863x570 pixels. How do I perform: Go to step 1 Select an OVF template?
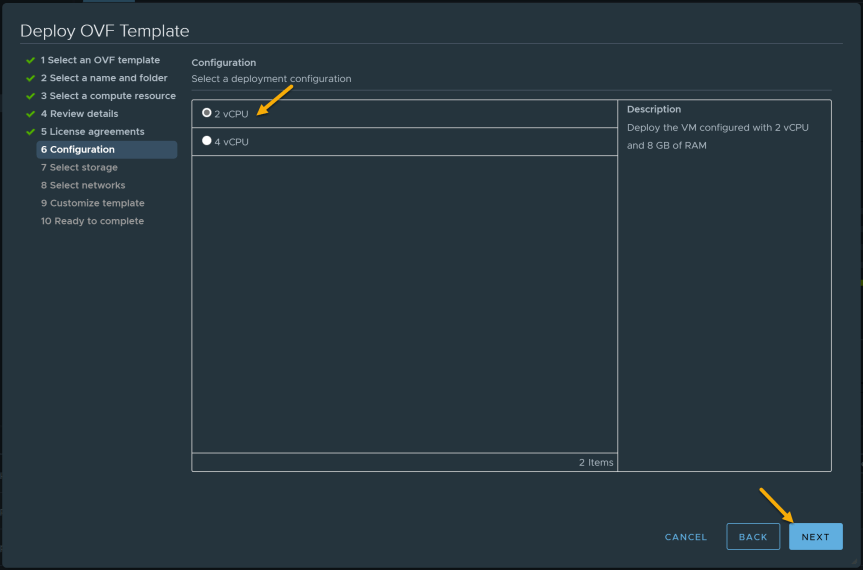[x=100, y=60]
